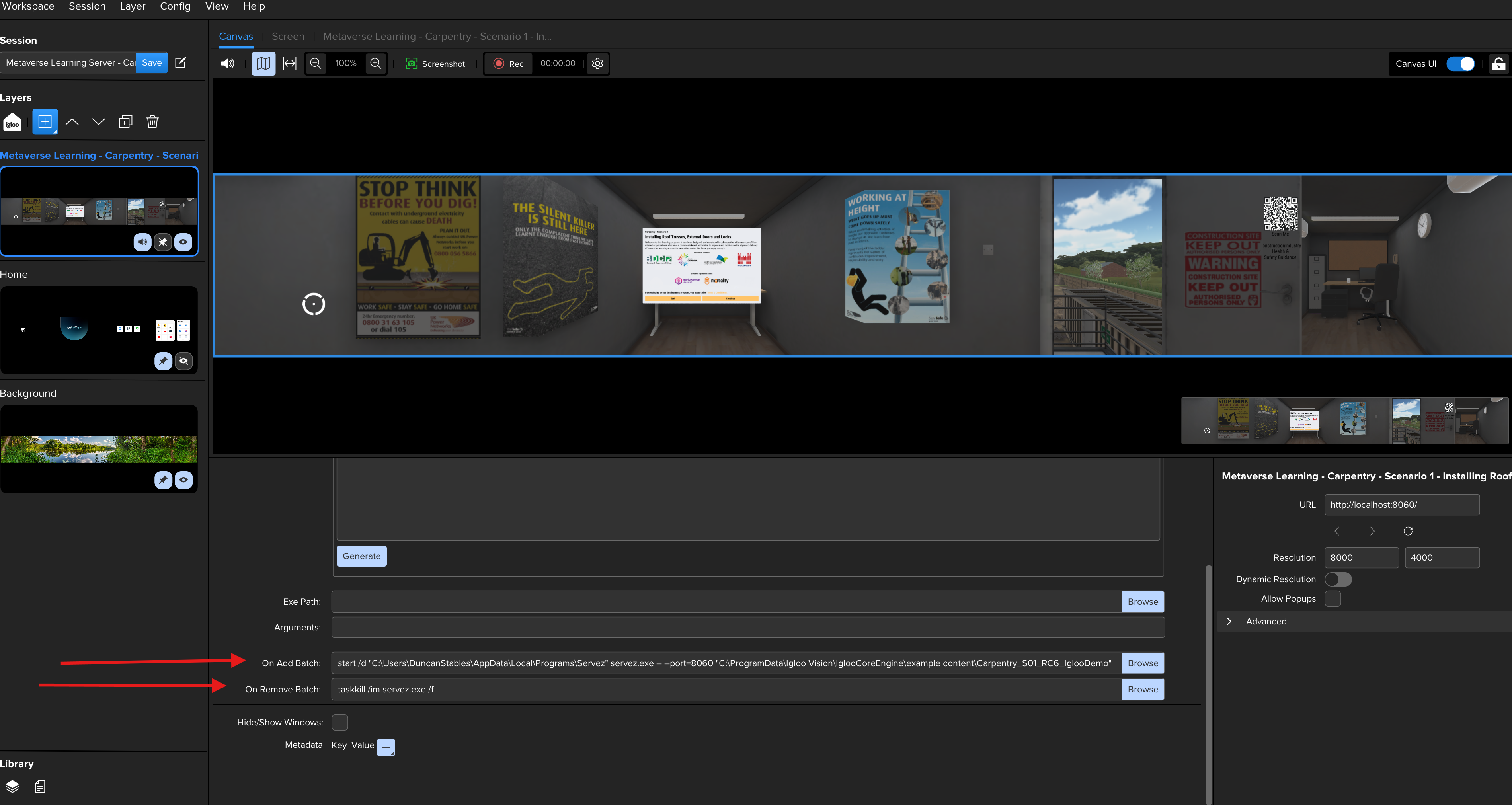This screenshot has width=1512, height=805.
Task: Switch to the Screen tab
Action: [x=288, y=36]
